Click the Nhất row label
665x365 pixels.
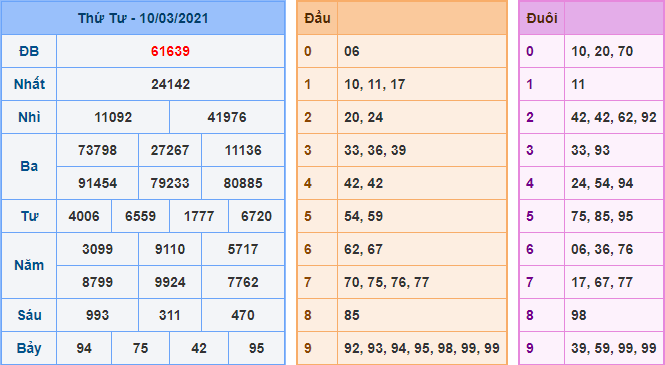point(29,84)
